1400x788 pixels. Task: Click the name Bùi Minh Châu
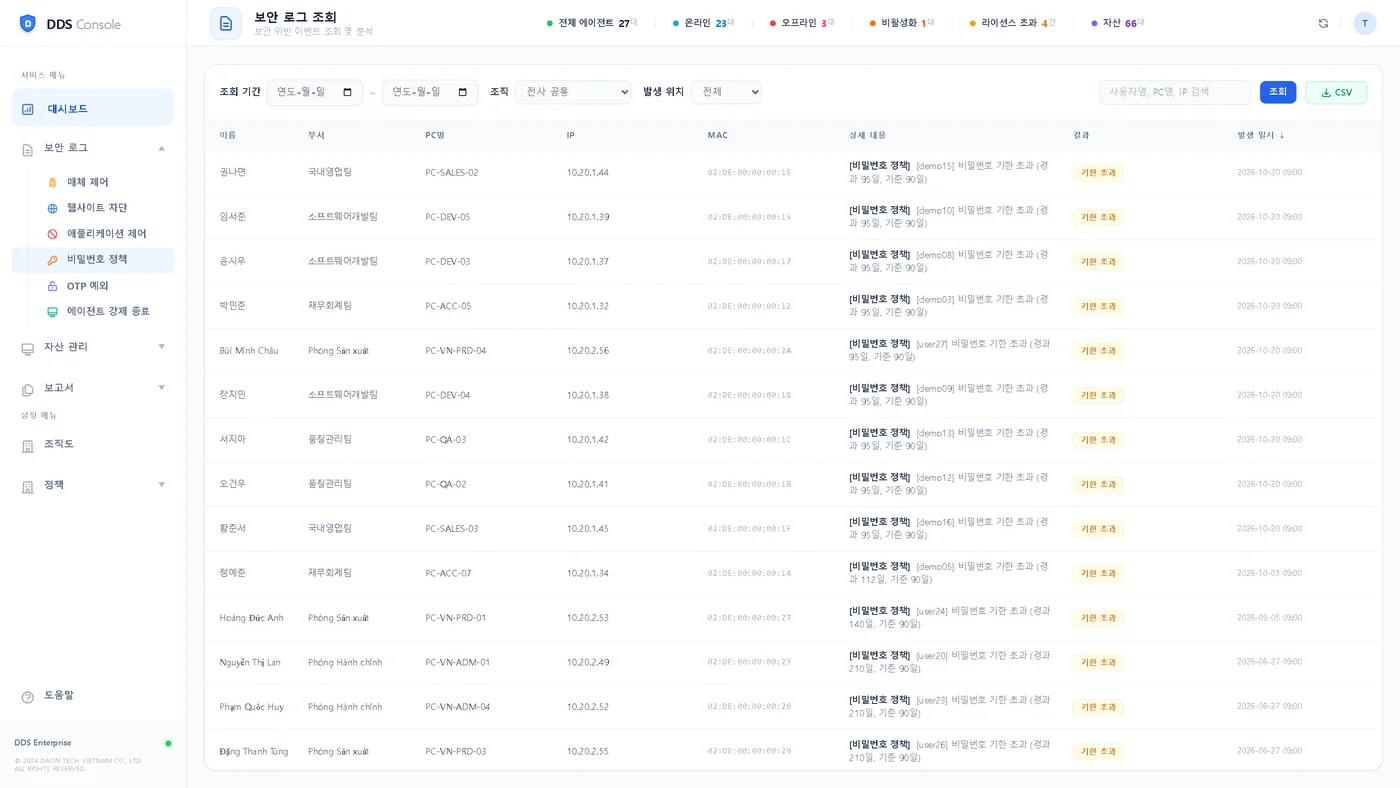(x=249, y=351)
